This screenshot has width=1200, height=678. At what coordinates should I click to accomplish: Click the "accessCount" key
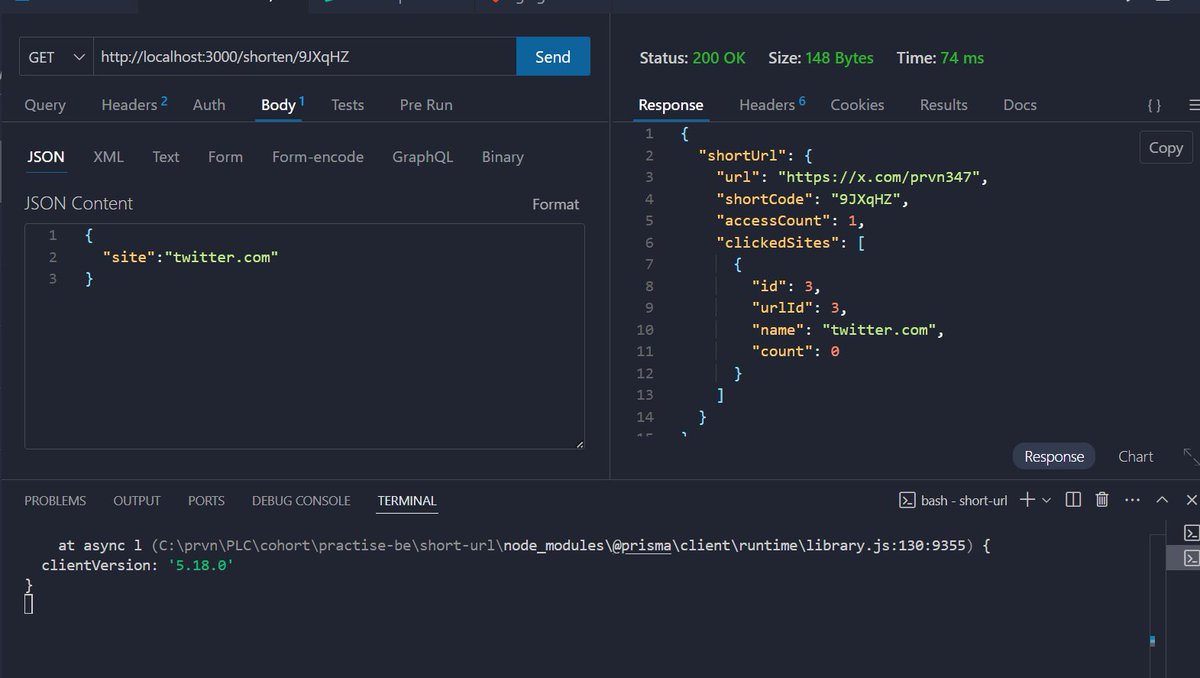tap(774, 221)
